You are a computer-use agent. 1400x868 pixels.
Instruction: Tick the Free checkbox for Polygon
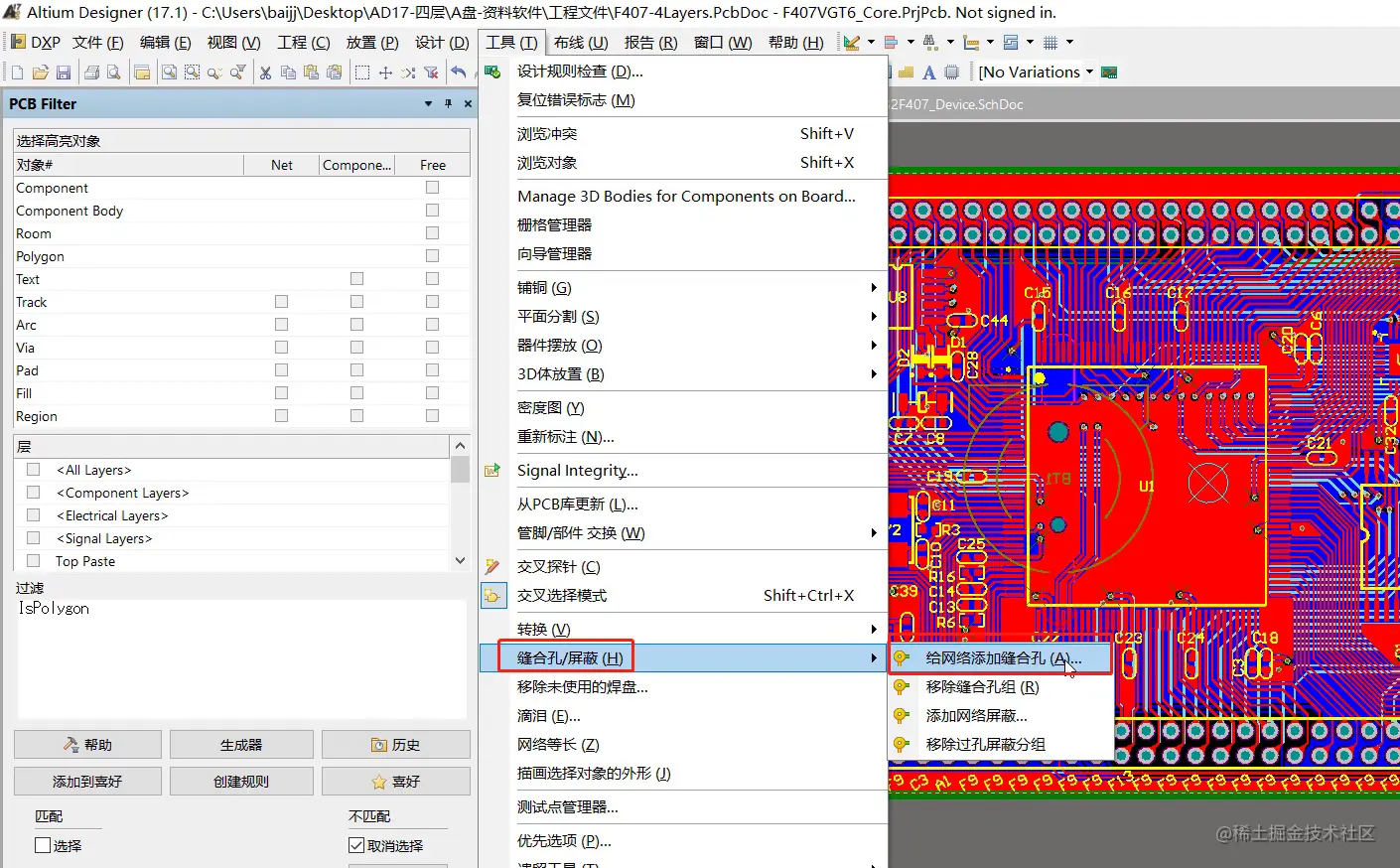pyautogui.click(x=432, y=255)
